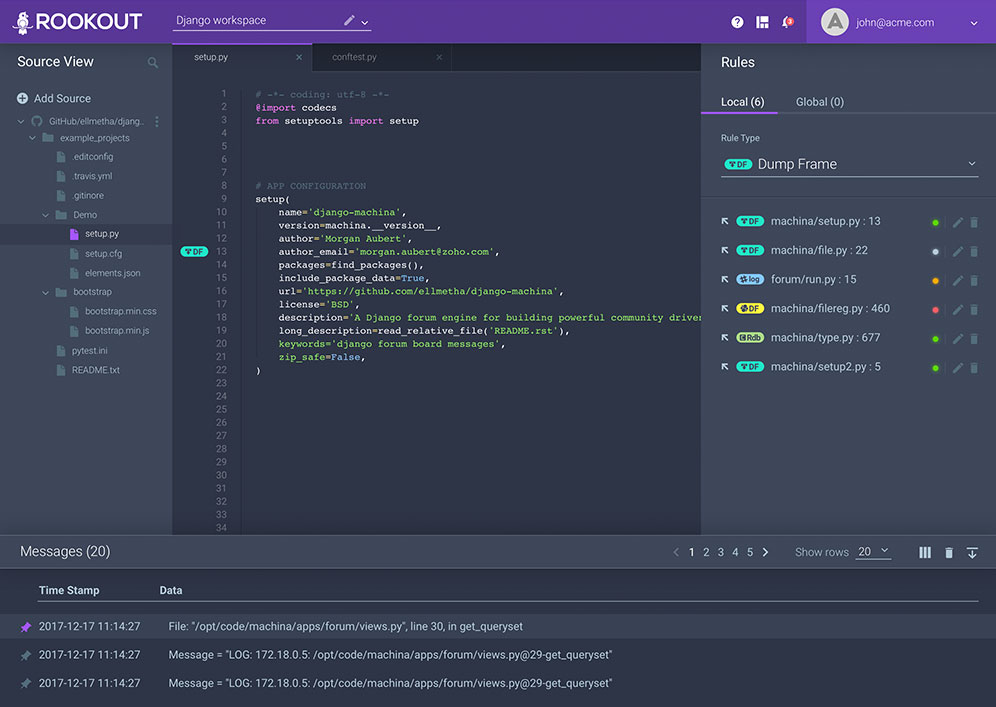This screenshot has width=996, height=707.
Task: Toggle message columns view icon
Action: [x=925, y=552]
